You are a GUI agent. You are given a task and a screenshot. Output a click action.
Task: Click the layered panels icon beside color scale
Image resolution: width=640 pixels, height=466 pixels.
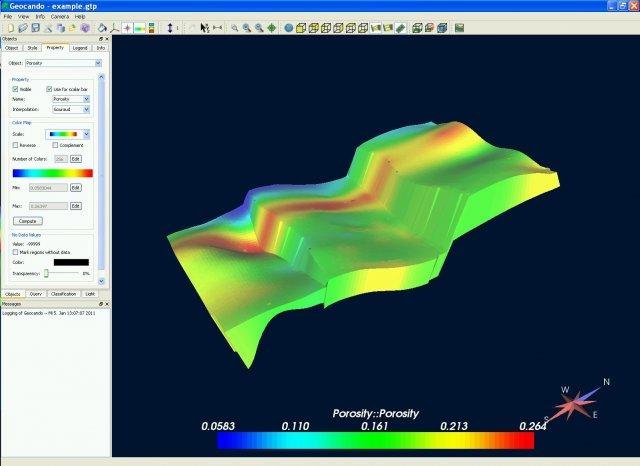[151, 28]
